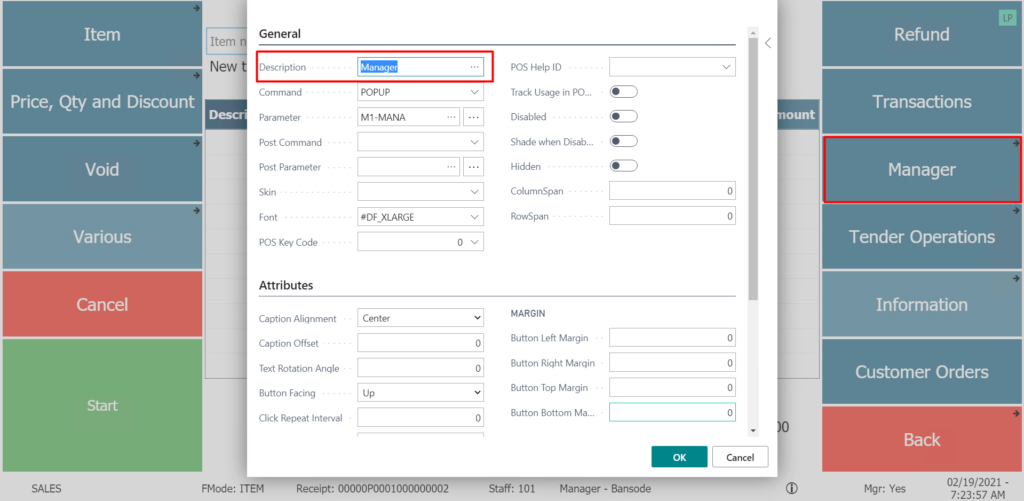Click the Information POS button
The height and width of the screenshot is (501, 1024).
coord(921,304)
